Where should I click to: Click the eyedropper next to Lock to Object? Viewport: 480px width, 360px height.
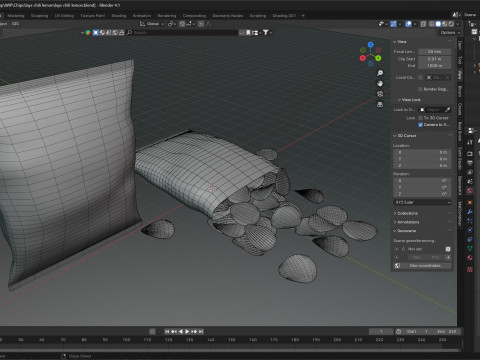click(448, 110)
